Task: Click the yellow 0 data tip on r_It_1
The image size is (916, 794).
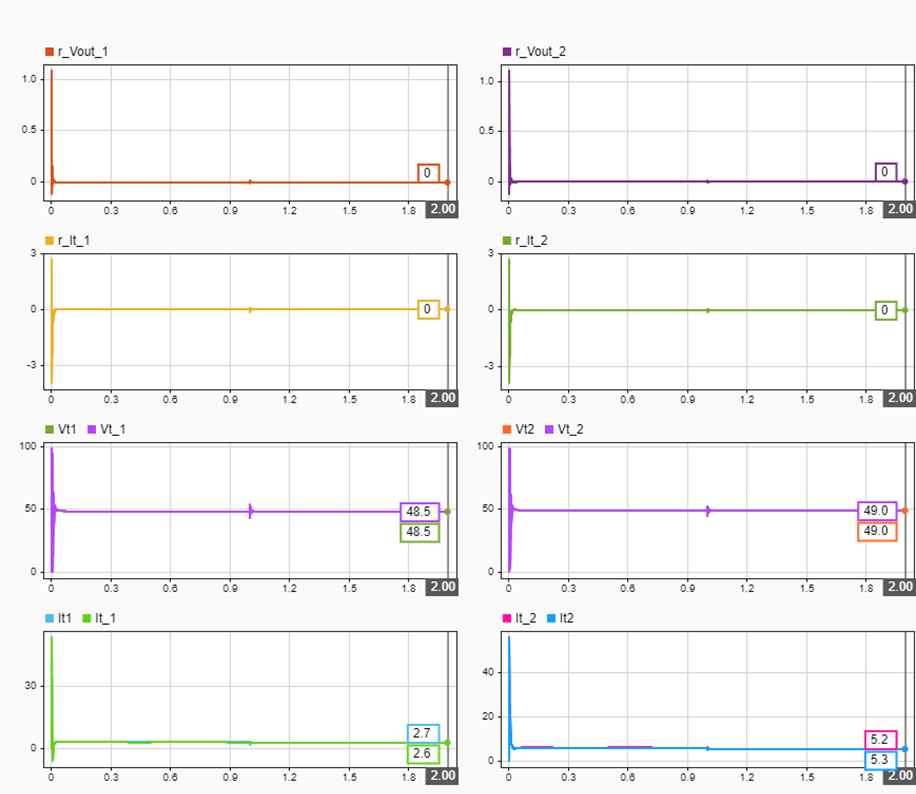Action: pos(428,309)
